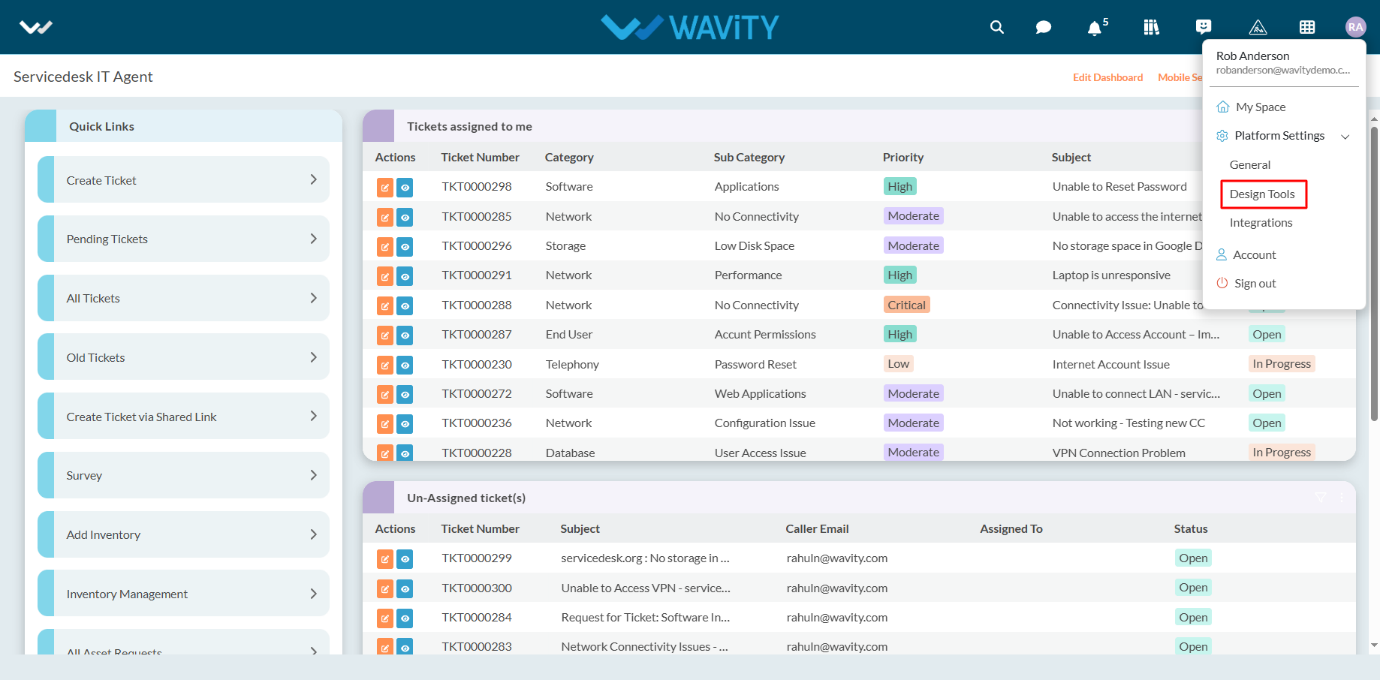Click the My Space home icon
The image size is (1380, 680).
click(1222, 107)
